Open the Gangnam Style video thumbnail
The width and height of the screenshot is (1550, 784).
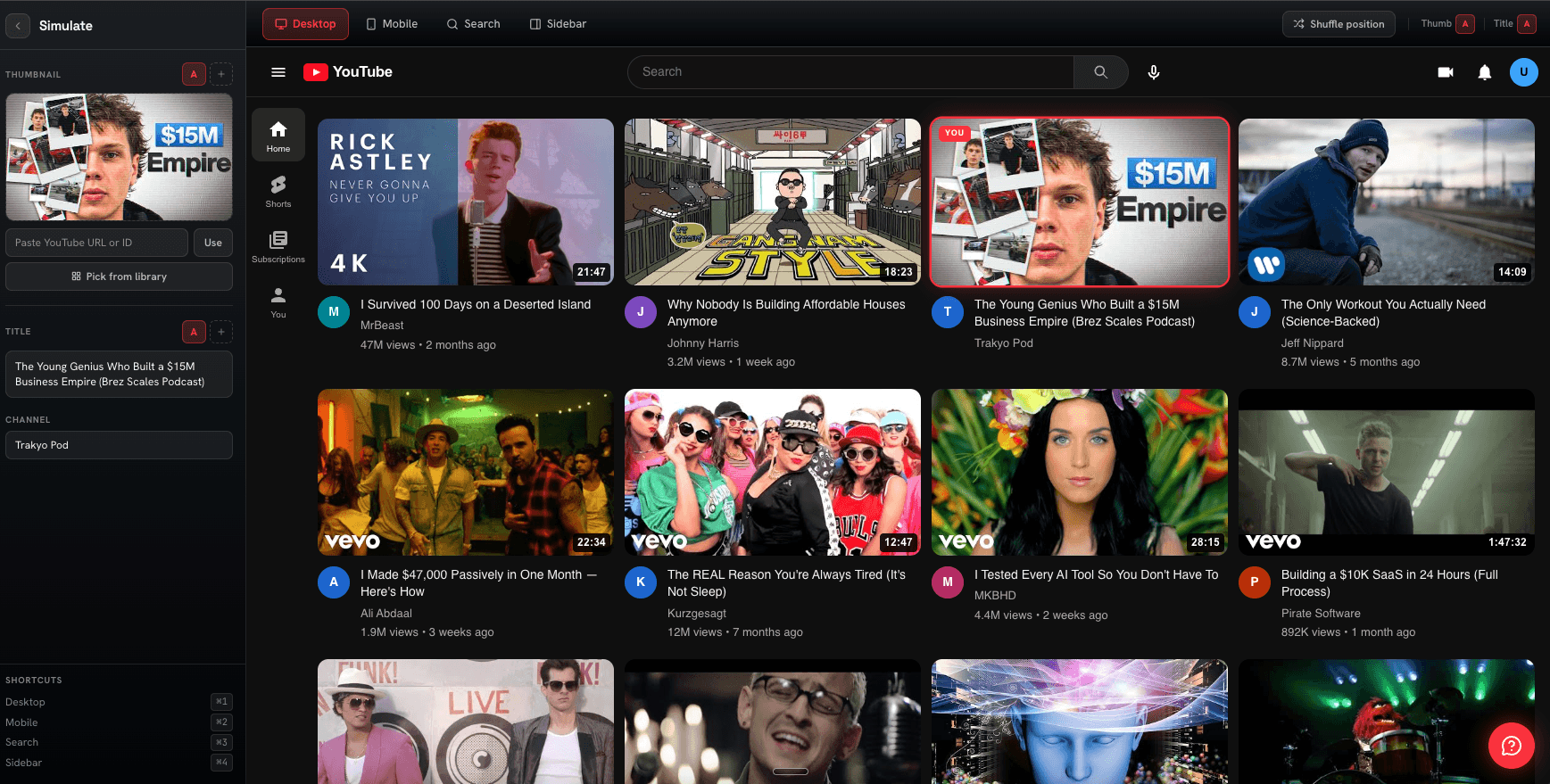coord(773,202)
